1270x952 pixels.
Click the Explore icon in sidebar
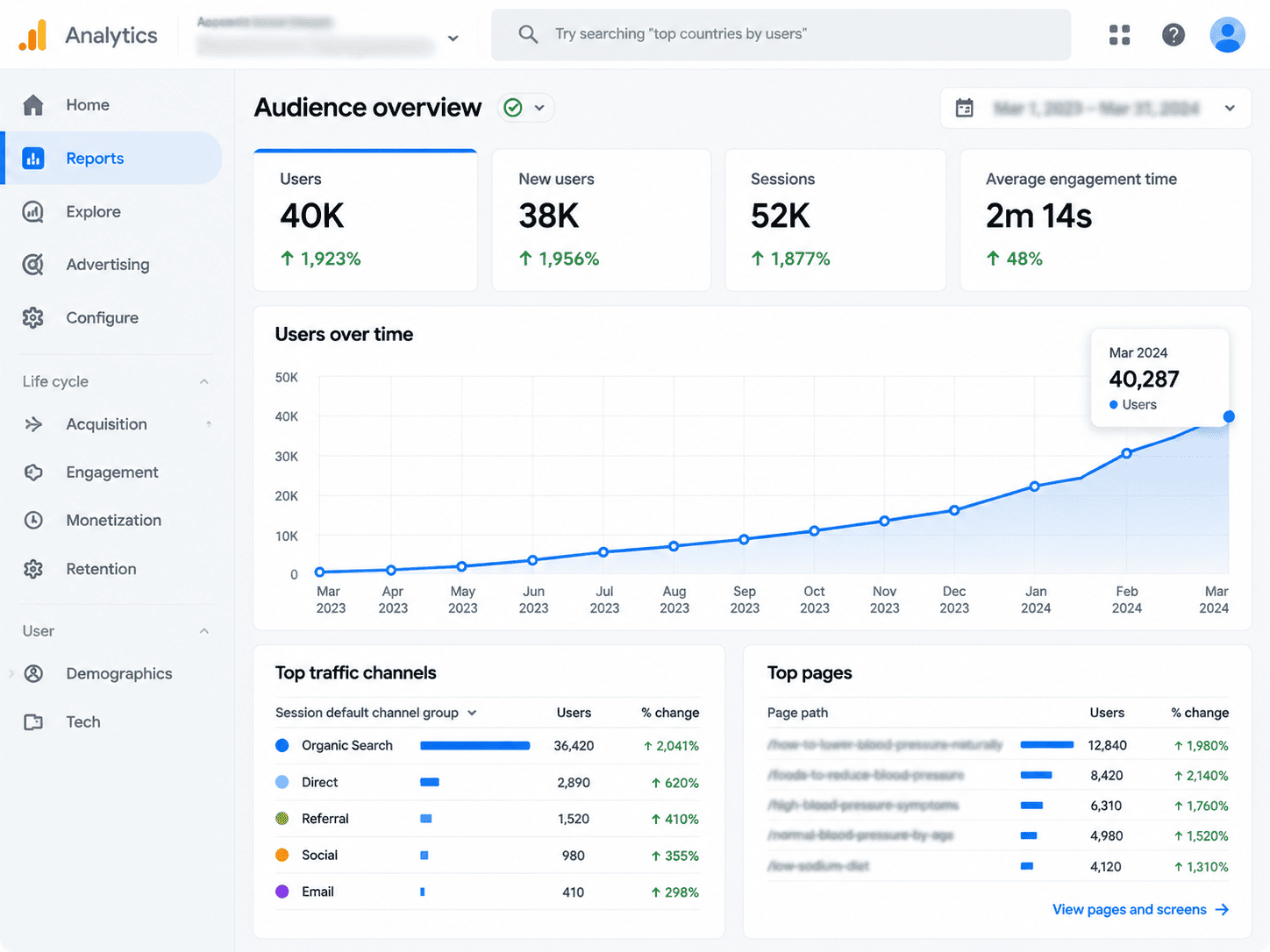point(33,212)
